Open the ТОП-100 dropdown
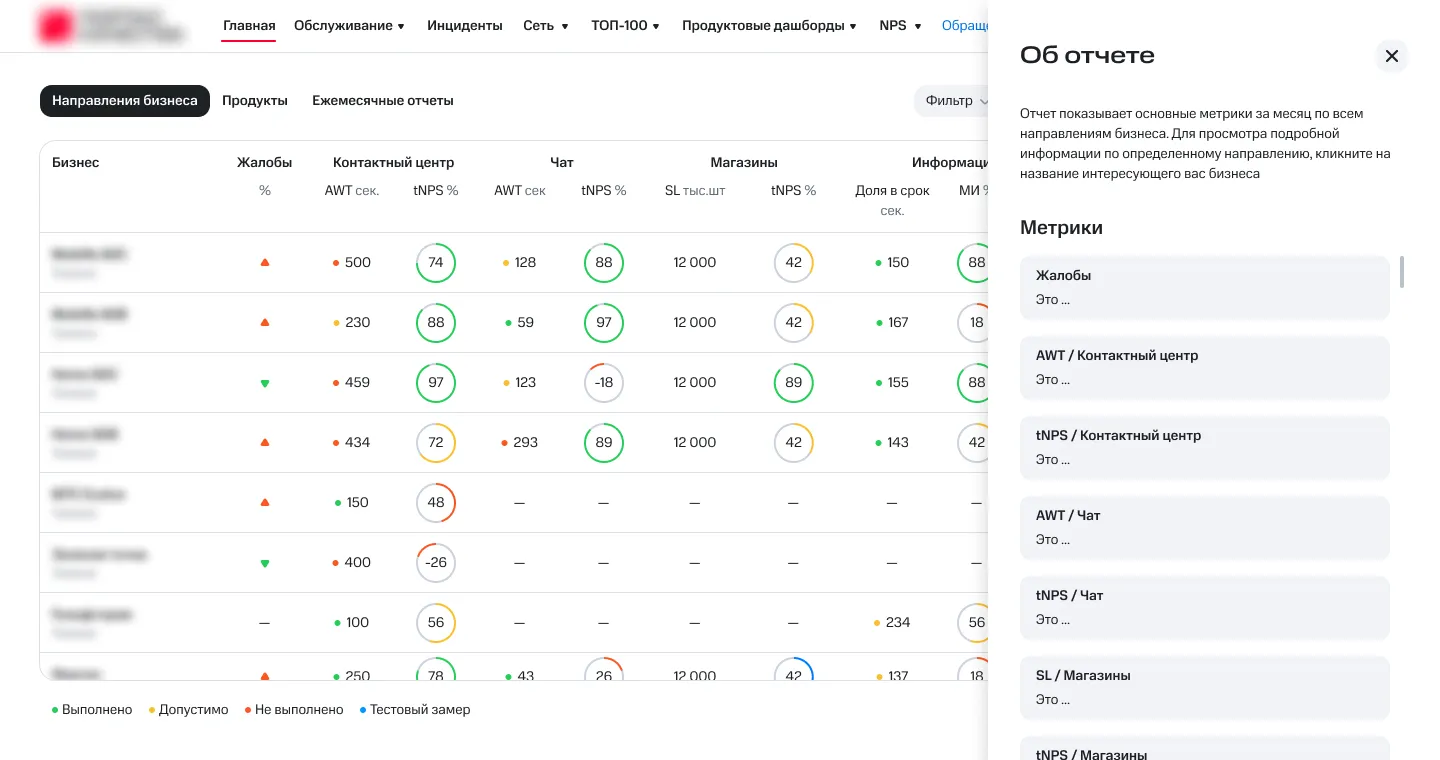This screenshot has height=760, width=1440. point(625,26)
